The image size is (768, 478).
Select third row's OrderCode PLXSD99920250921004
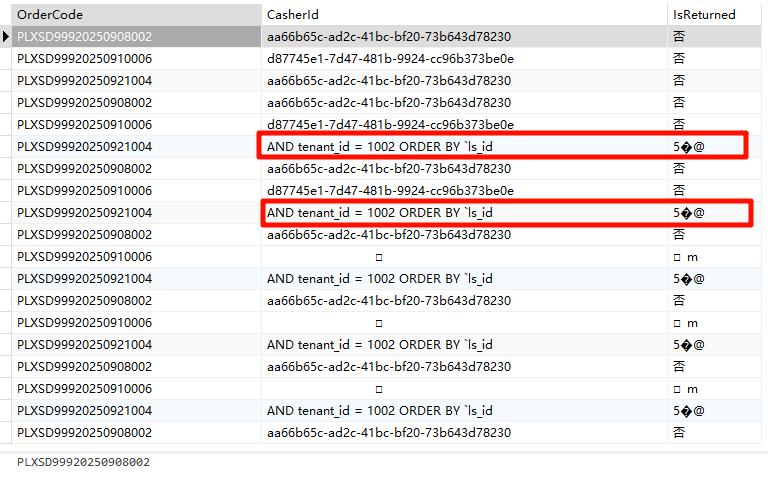[85, 81]
